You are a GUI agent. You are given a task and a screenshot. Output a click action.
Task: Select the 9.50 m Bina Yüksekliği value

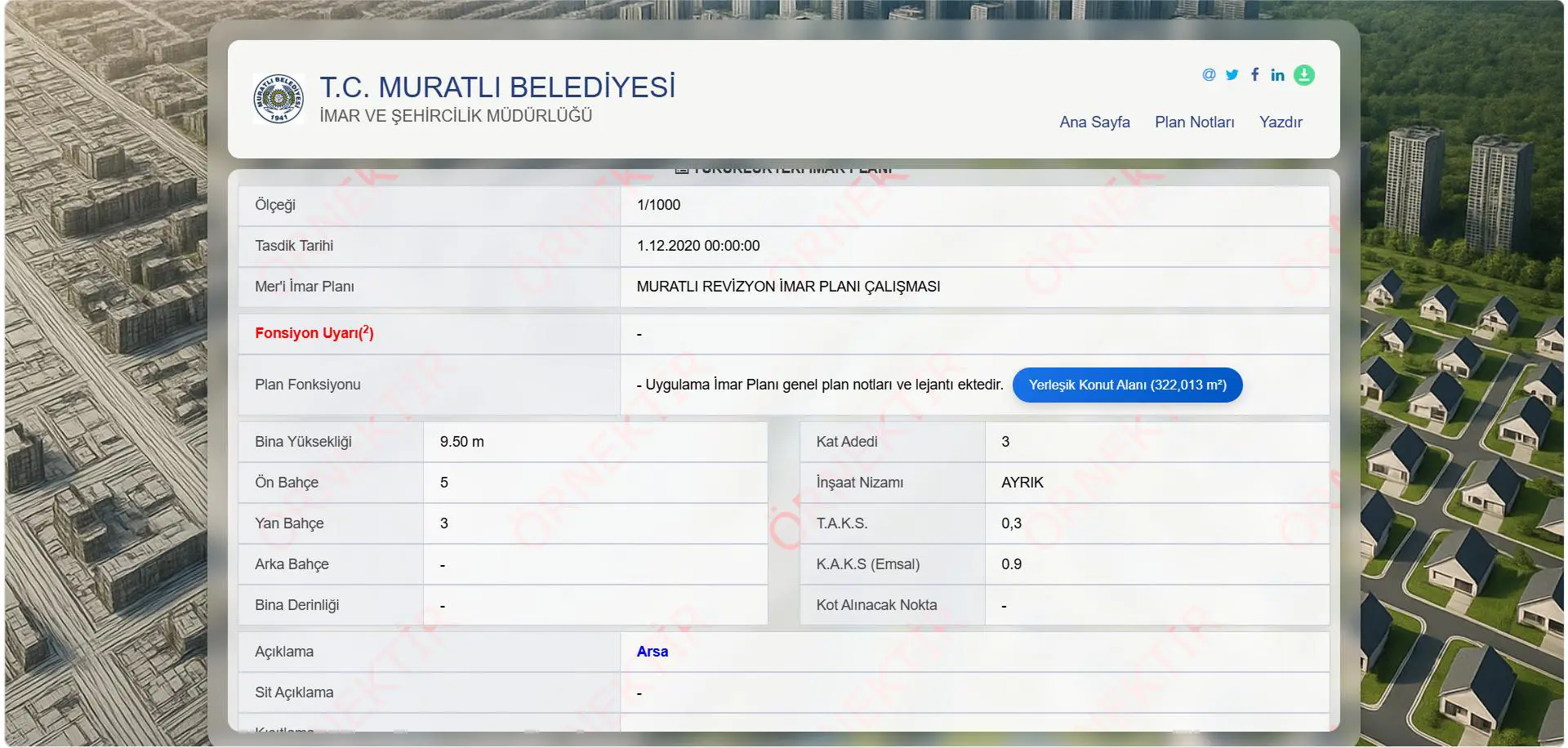click(x=461, y=442)
